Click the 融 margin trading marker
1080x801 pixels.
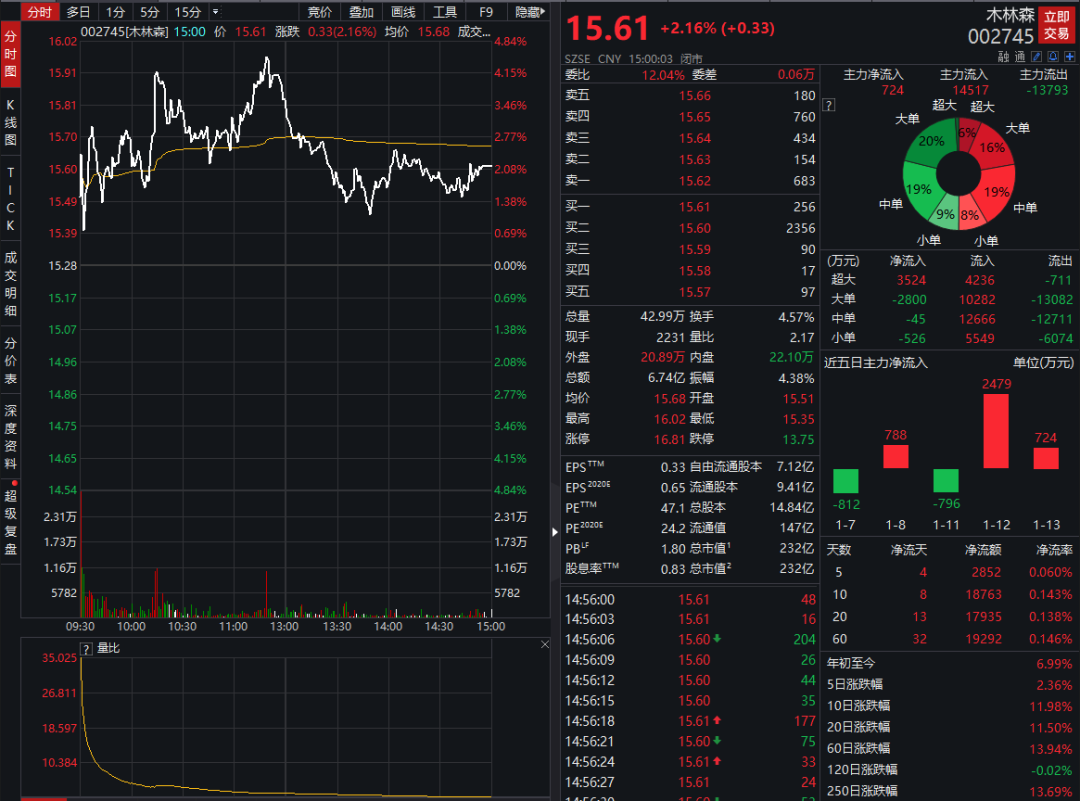1004,57
